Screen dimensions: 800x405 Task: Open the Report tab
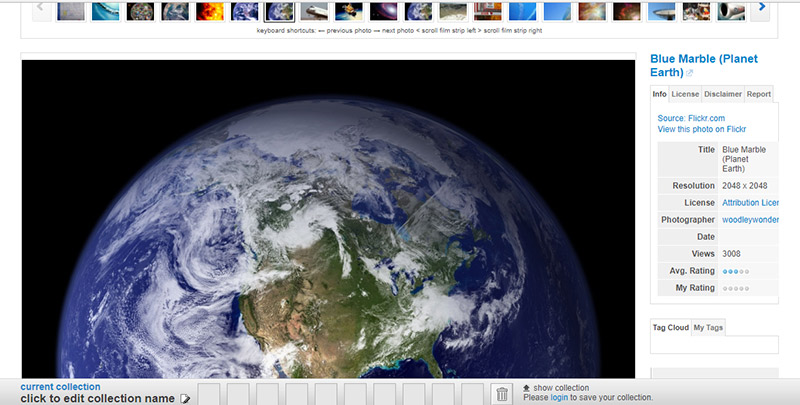tap(758, 94)
